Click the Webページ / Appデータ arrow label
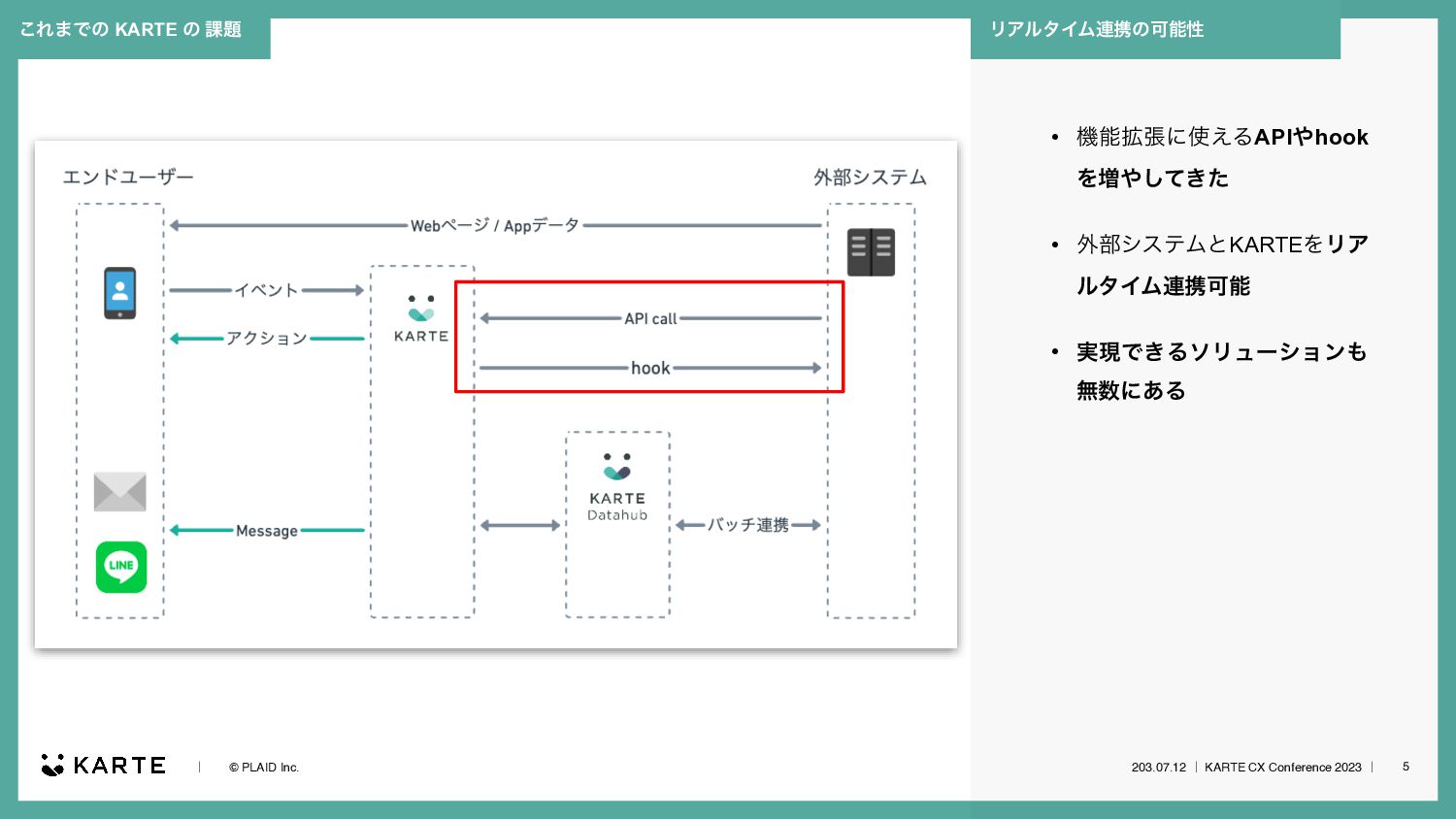Image resolution: width=1456 pixels, height=819 pixels. [495, 225]
